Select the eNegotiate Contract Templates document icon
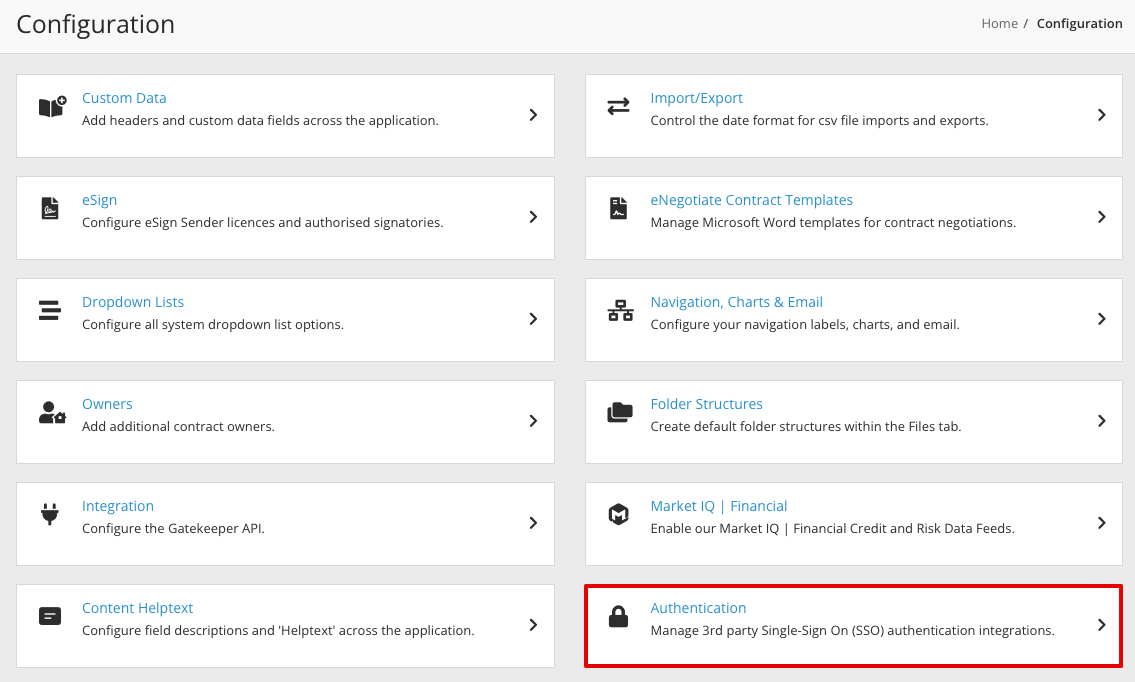 618,208
